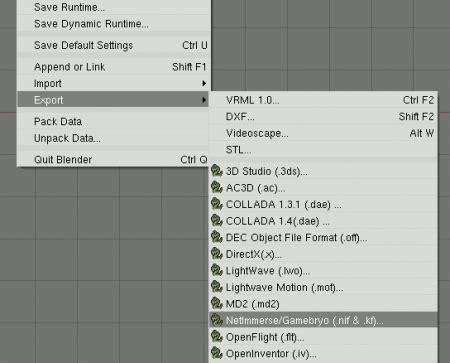
Task: Click the script icon beside OpenFlight (.flt)
Action: tap(217, 337)
